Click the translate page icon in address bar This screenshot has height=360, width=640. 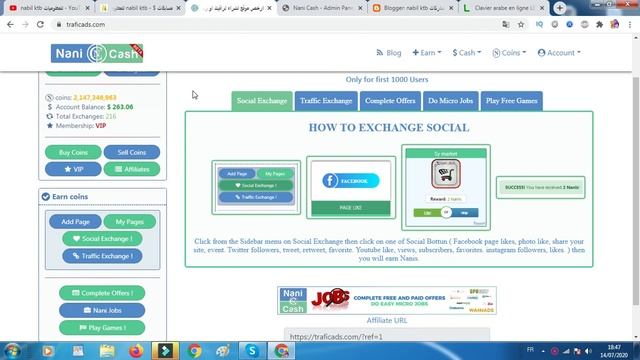click(x=506, y=24)
